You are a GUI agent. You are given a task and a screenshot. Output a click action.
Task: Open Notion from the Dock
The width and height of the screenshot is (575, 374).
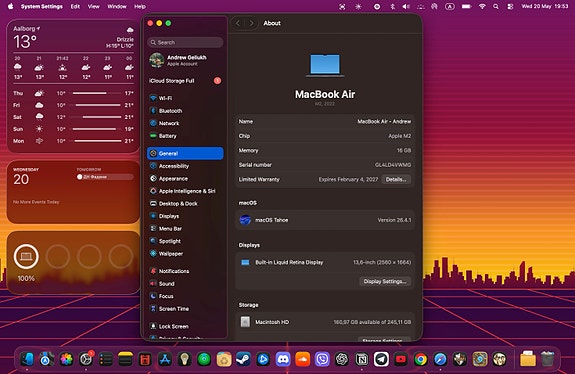coord(362,359)
